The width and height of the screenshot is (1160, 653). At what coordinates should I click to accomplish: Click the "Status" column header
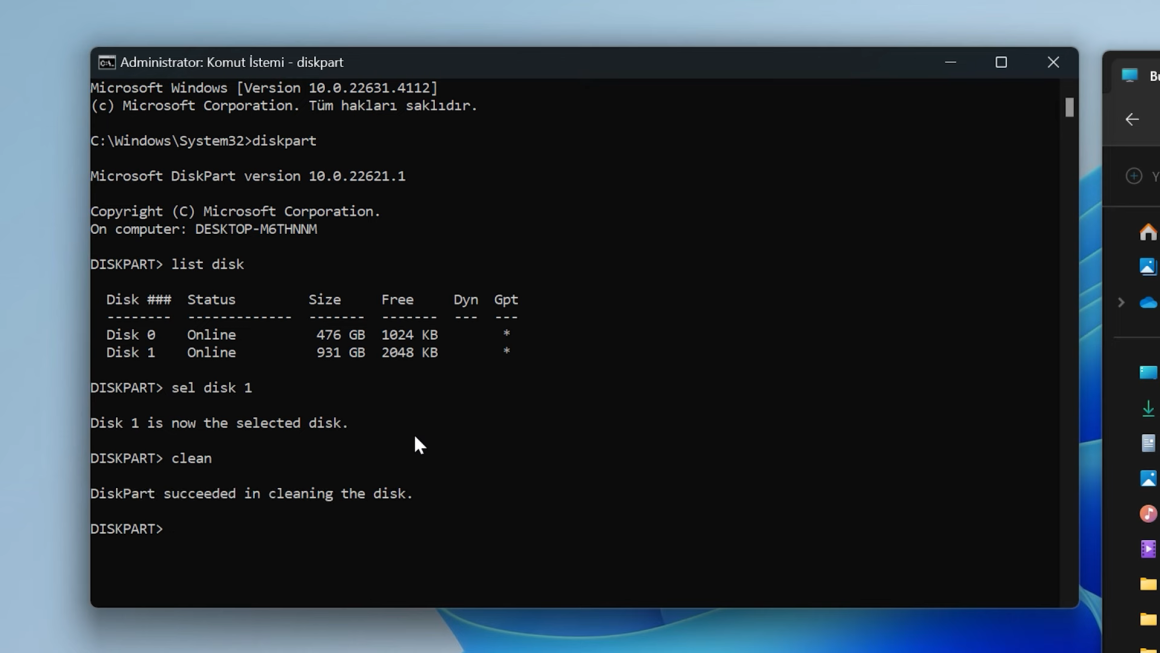(211, 300)
